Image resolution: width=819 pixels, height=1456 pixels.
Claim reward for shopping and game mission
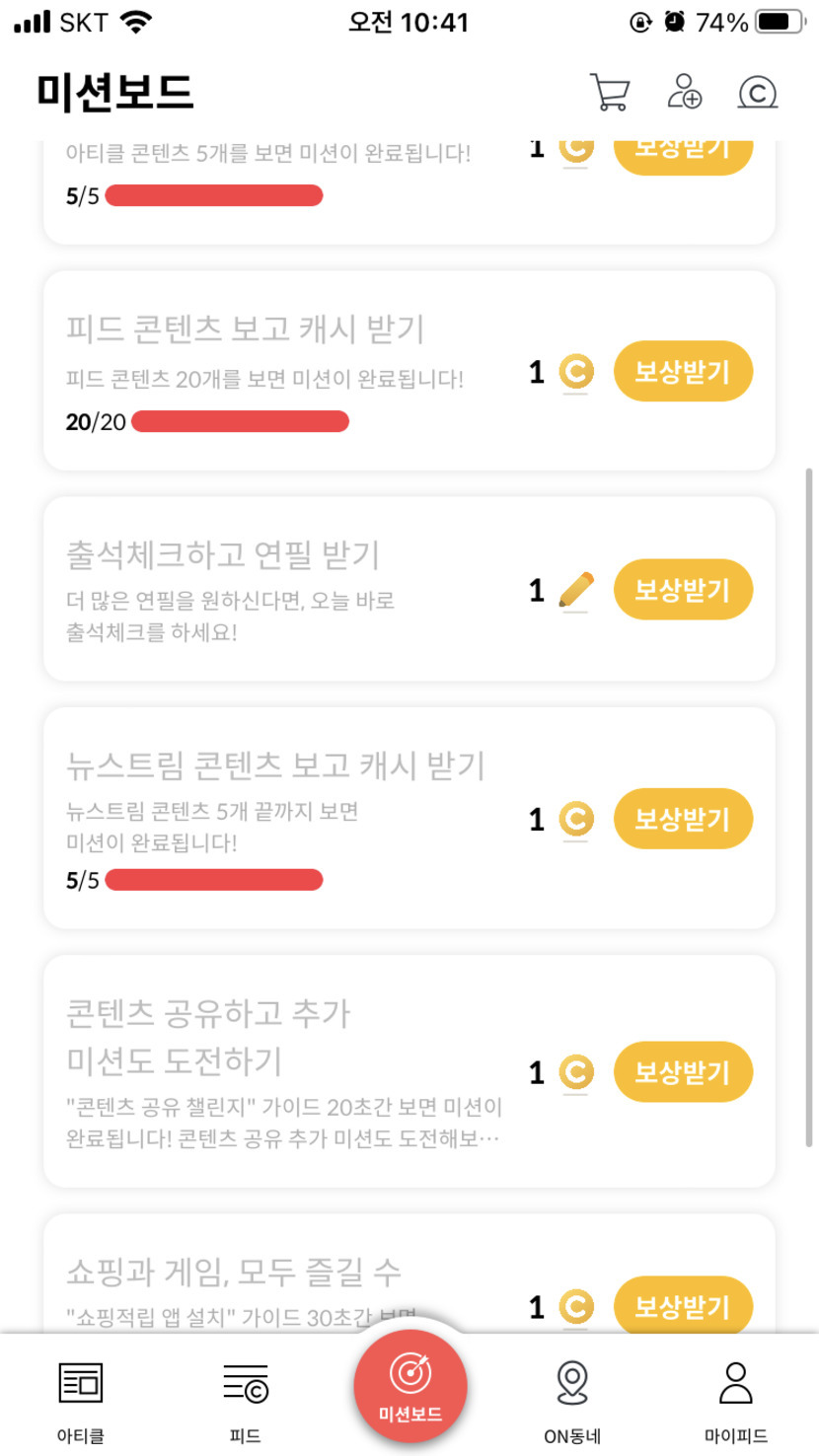[683, 1307]
